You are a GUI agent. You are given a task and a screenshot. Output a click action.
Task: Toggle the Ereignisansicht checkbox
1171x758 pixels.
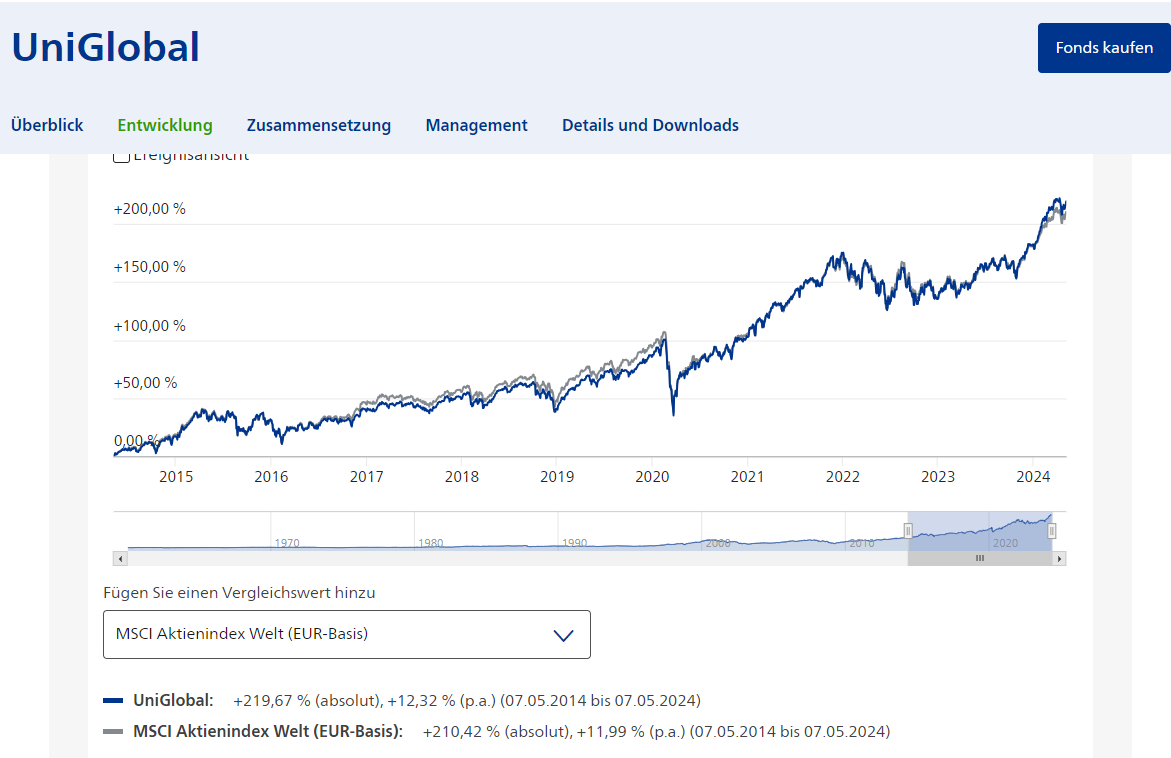121,156
